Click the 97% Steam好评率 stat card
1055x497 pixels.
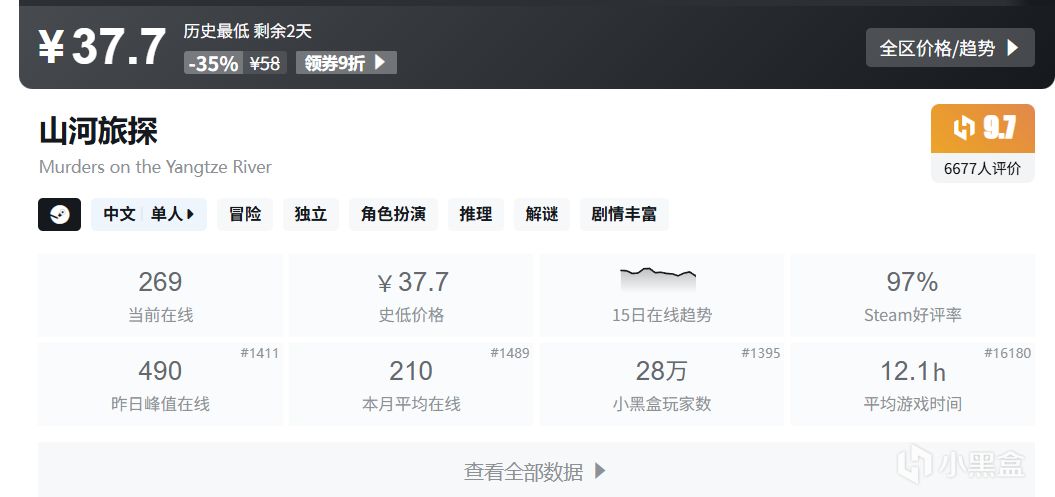913,295
